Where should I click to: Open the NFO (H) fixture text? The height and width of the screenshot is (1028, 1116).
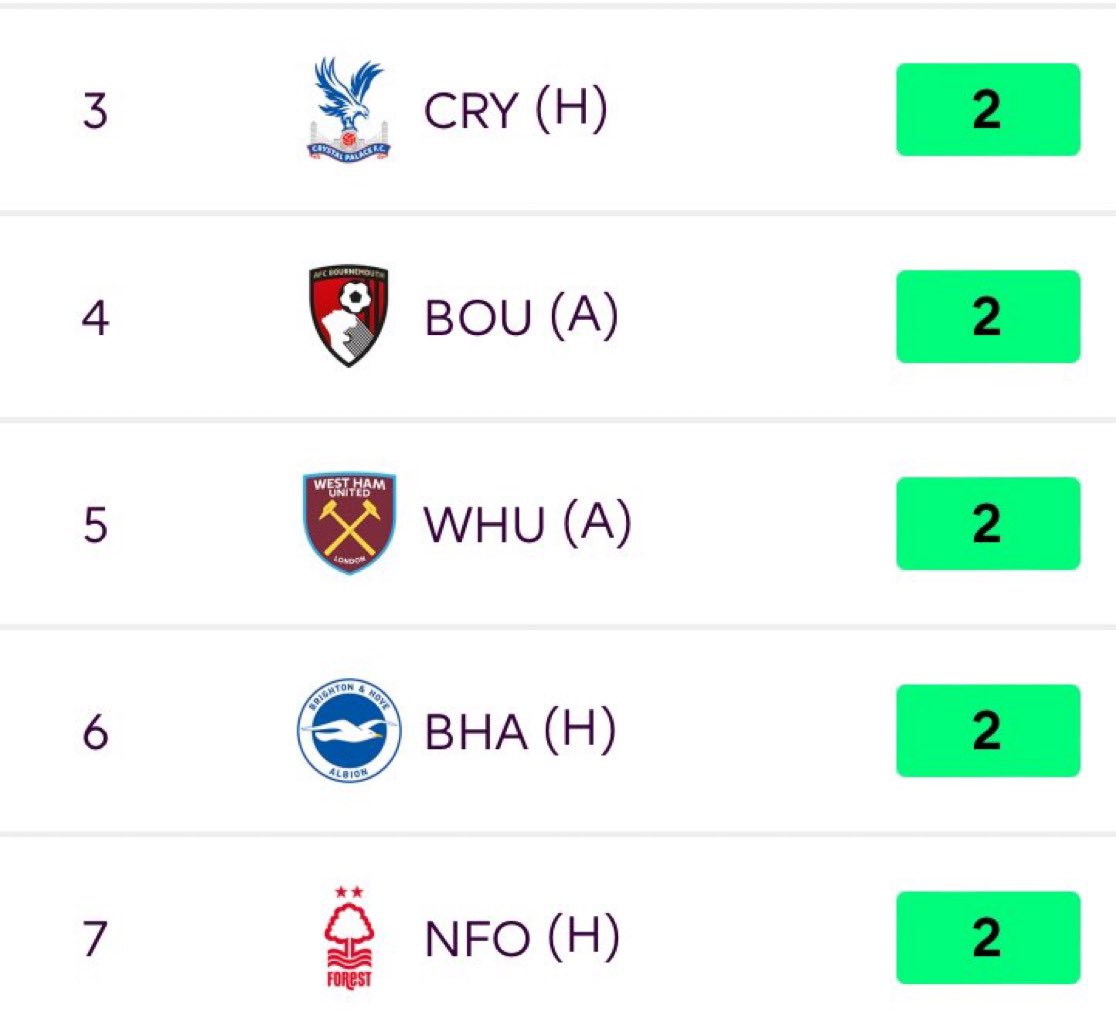point(522,938)
